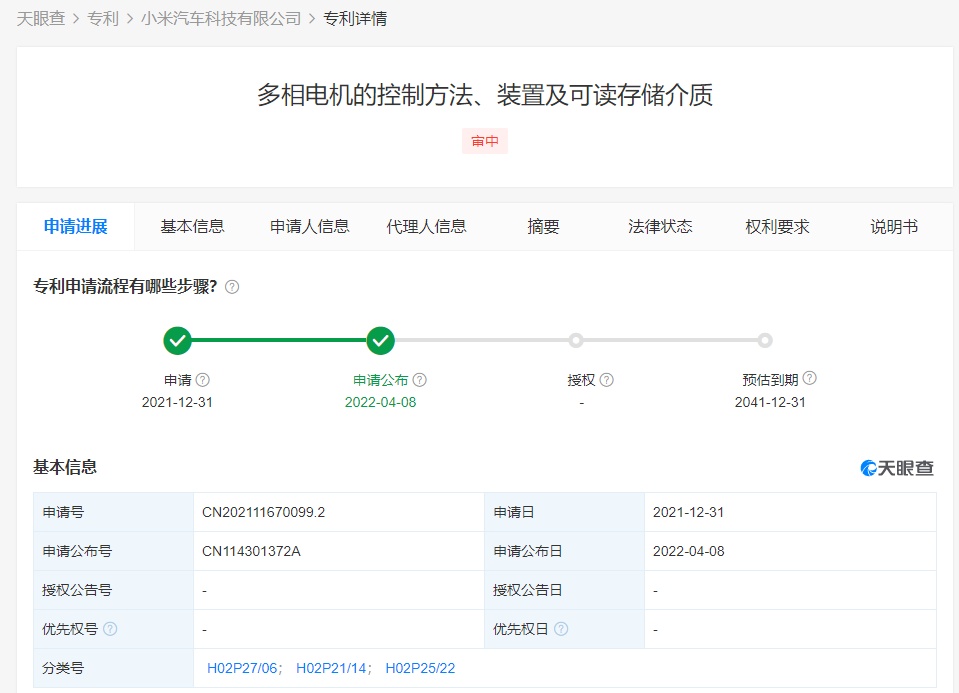Click the green checkmark for 申请 step
This screenshot has width=959, height=693.
[177, 340]
